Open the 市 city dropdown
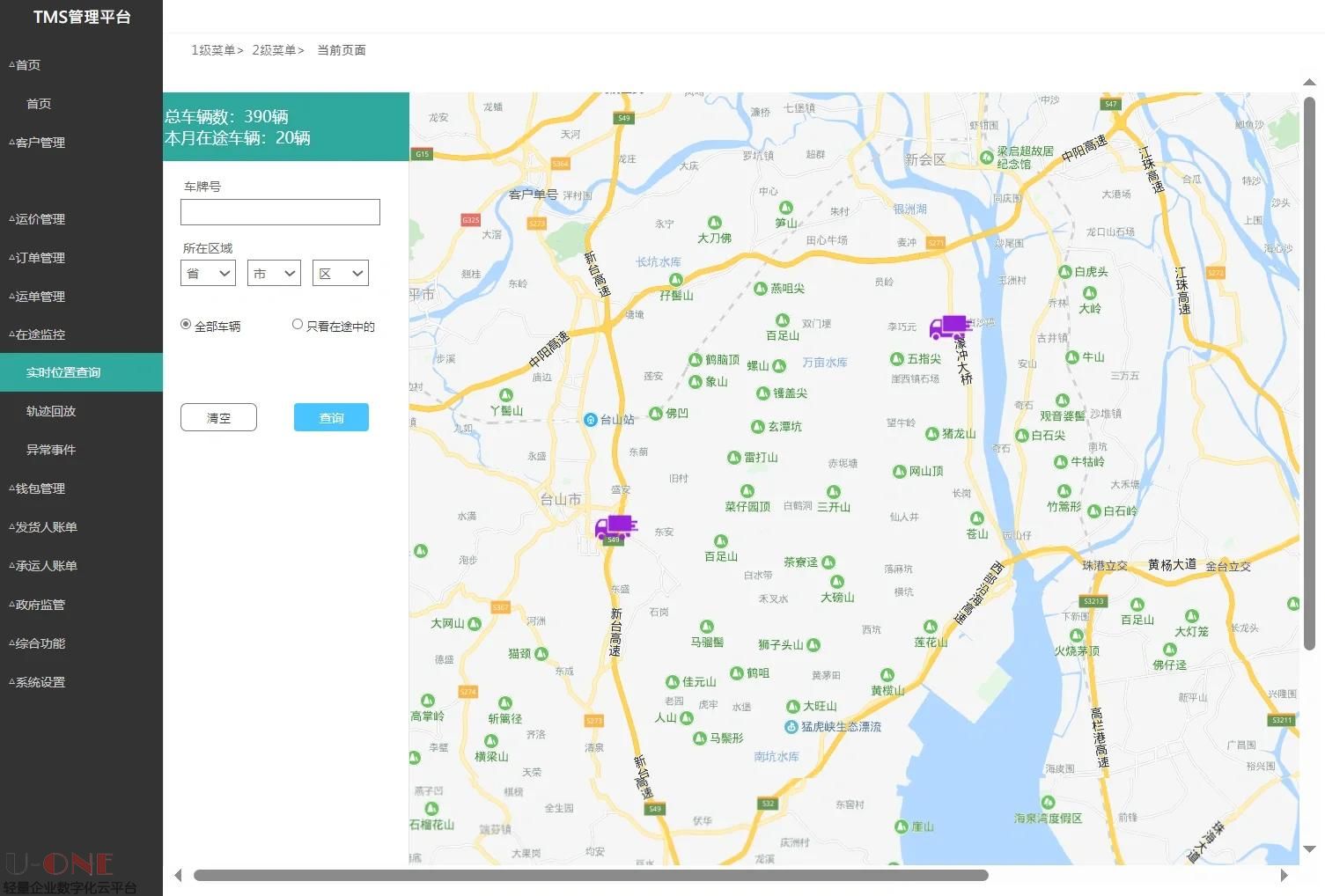The height and width of the screenshot is (896, 1325). pyautogui.click(x=274, y=273)
